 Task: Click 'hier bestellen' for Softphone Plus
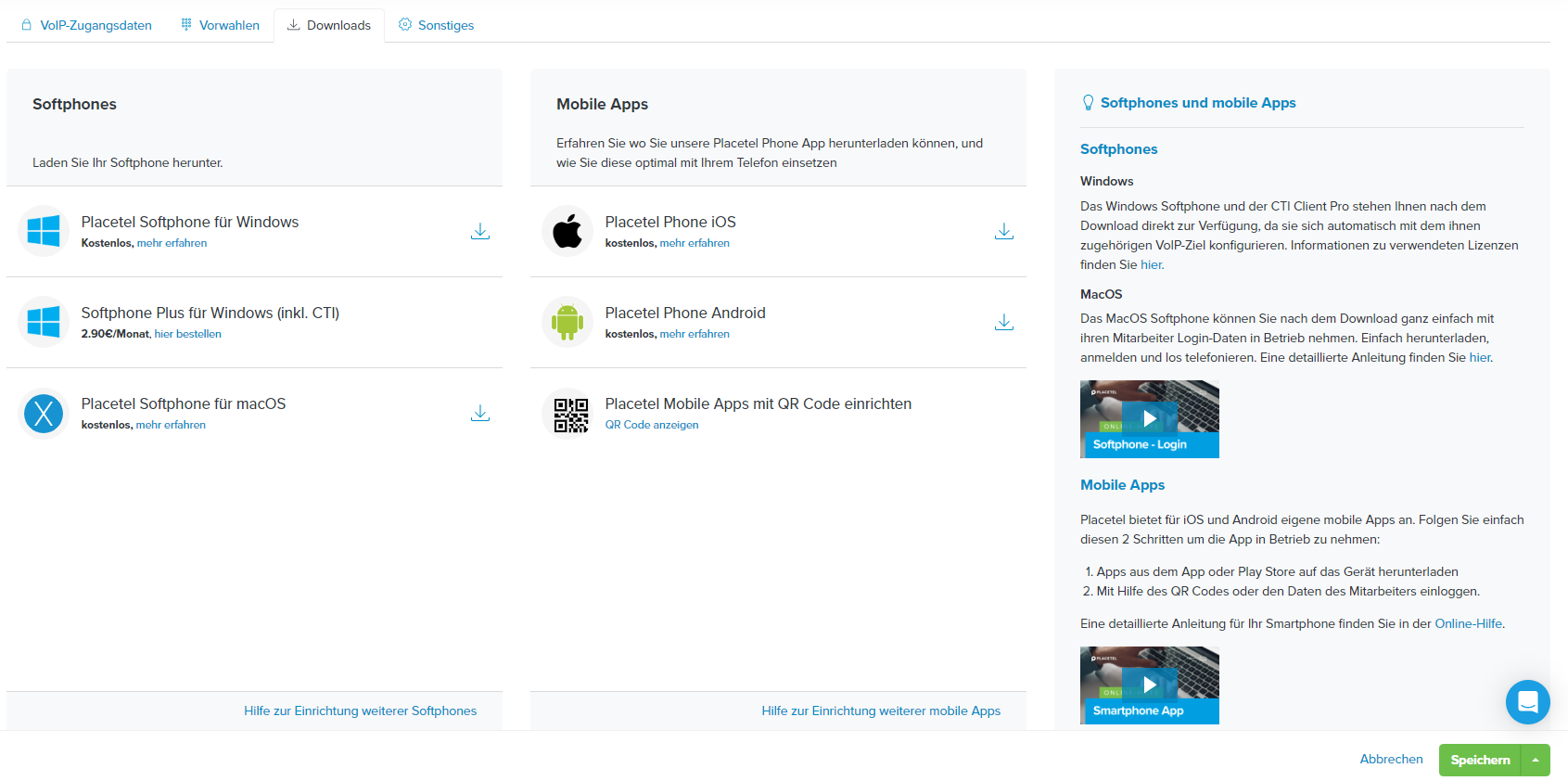(188, 334)
